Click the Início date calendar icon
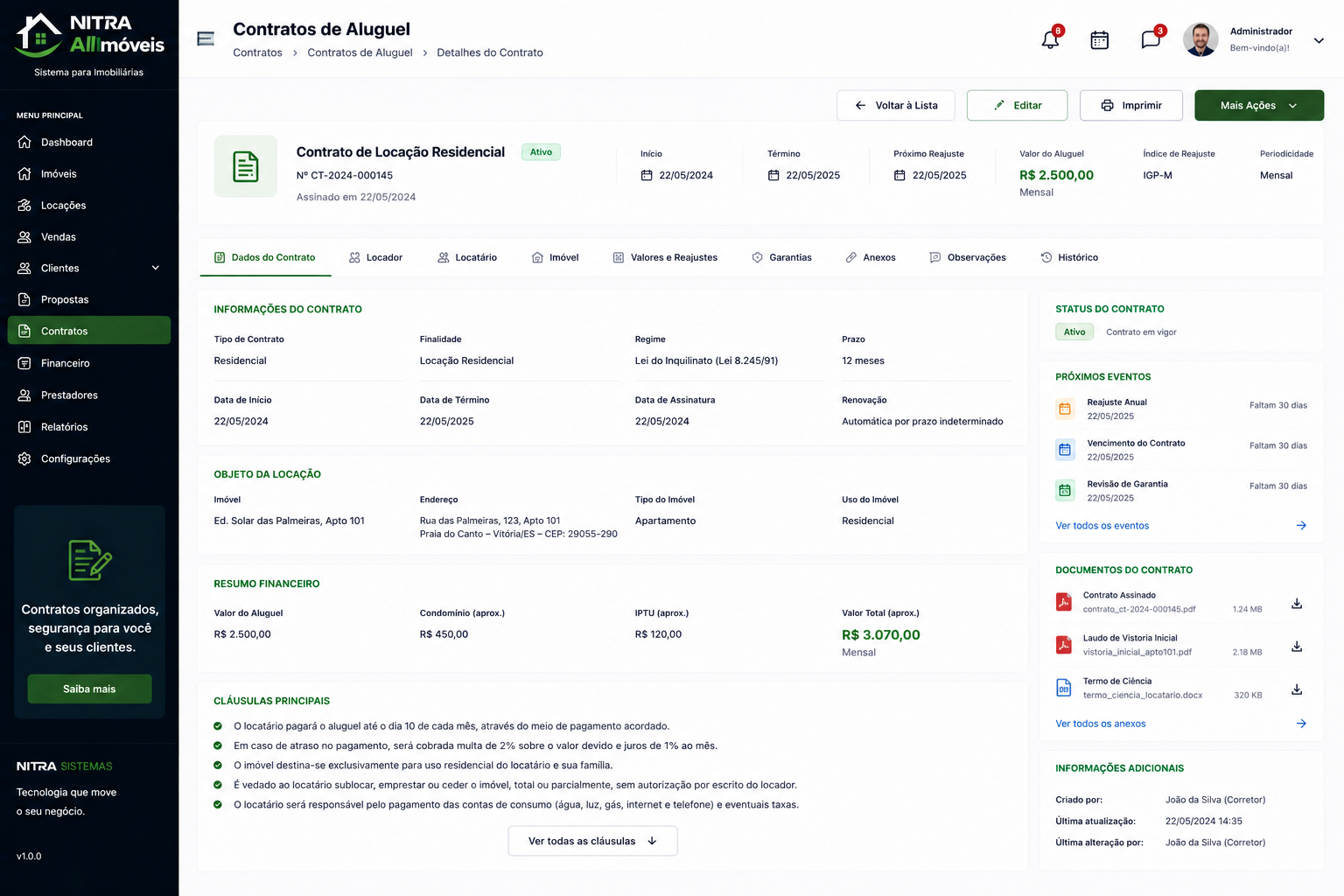 (647, 175)
